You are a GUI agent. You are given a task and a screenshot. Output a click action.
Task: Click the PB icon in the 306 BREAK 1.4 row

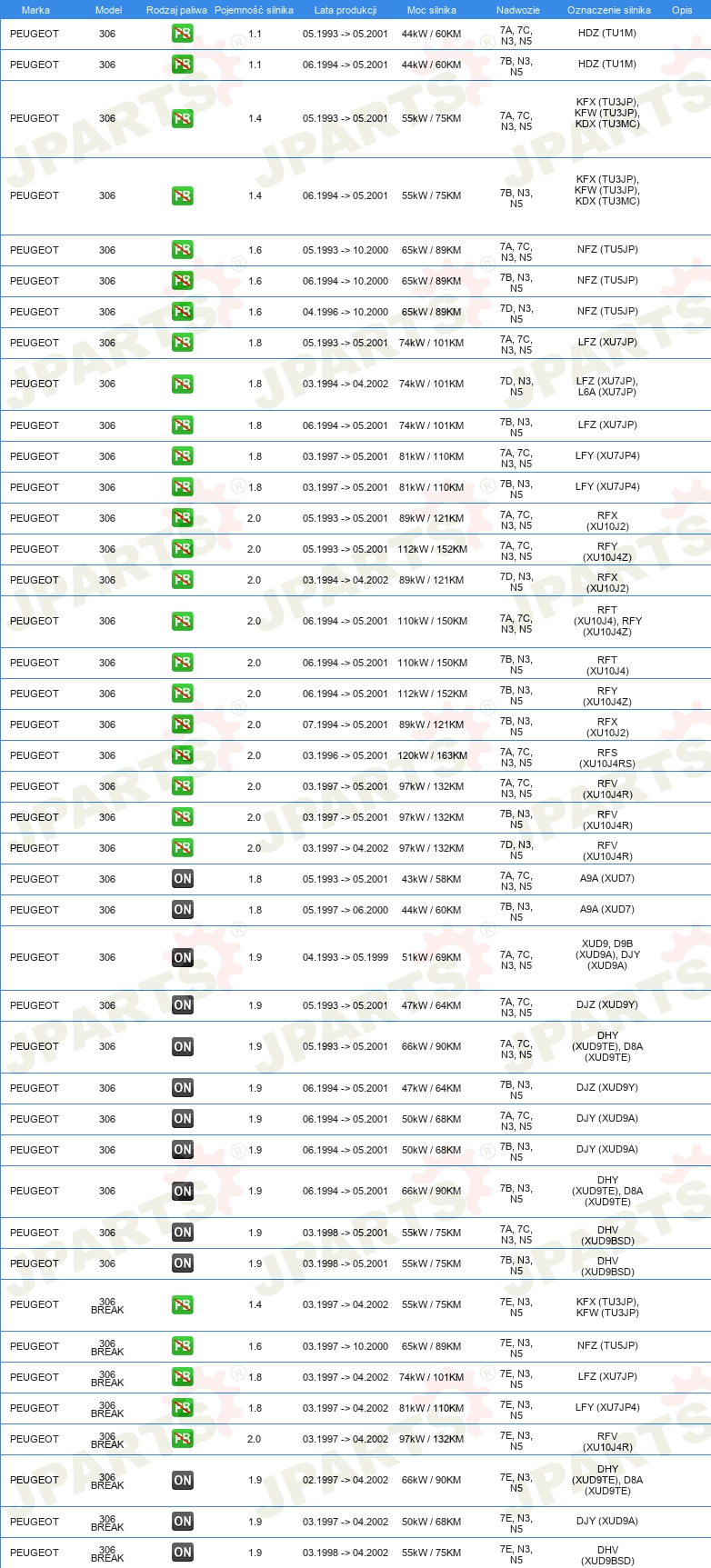point(183,1304)
